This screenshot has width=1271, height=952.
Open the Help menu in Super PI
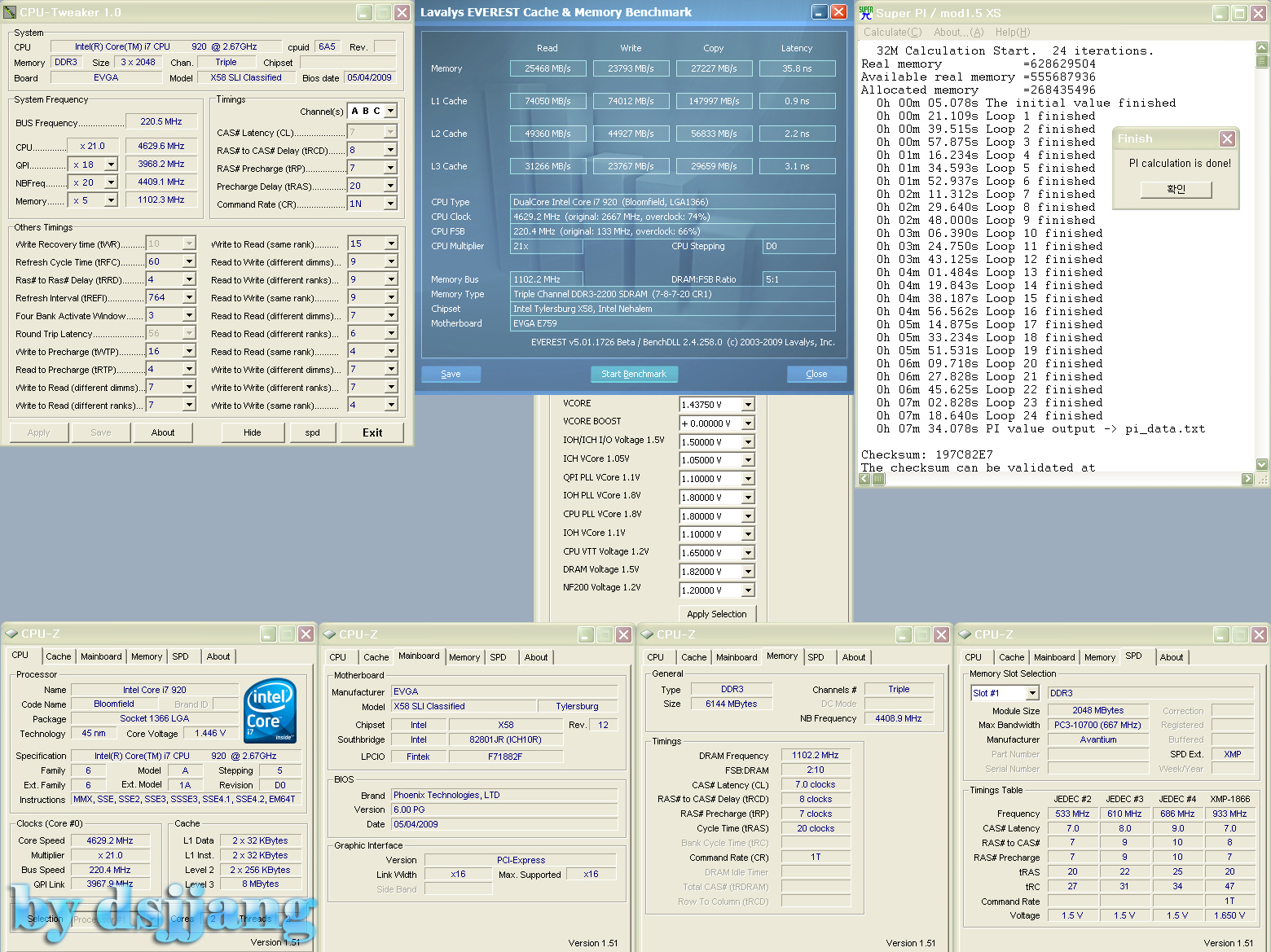click(x=1012, y=32)
